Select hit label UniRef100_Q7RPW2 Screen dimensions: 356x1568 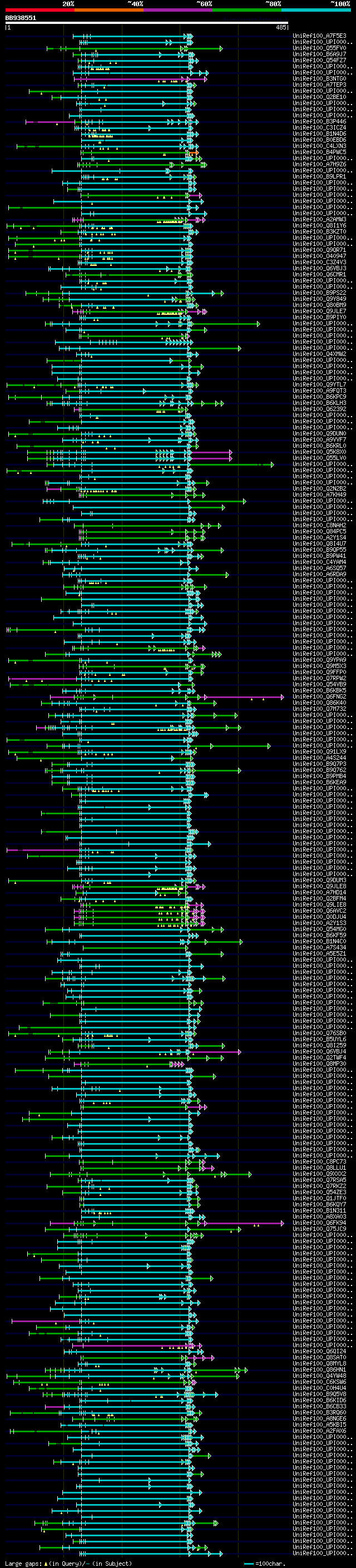(x=319, y=678)
